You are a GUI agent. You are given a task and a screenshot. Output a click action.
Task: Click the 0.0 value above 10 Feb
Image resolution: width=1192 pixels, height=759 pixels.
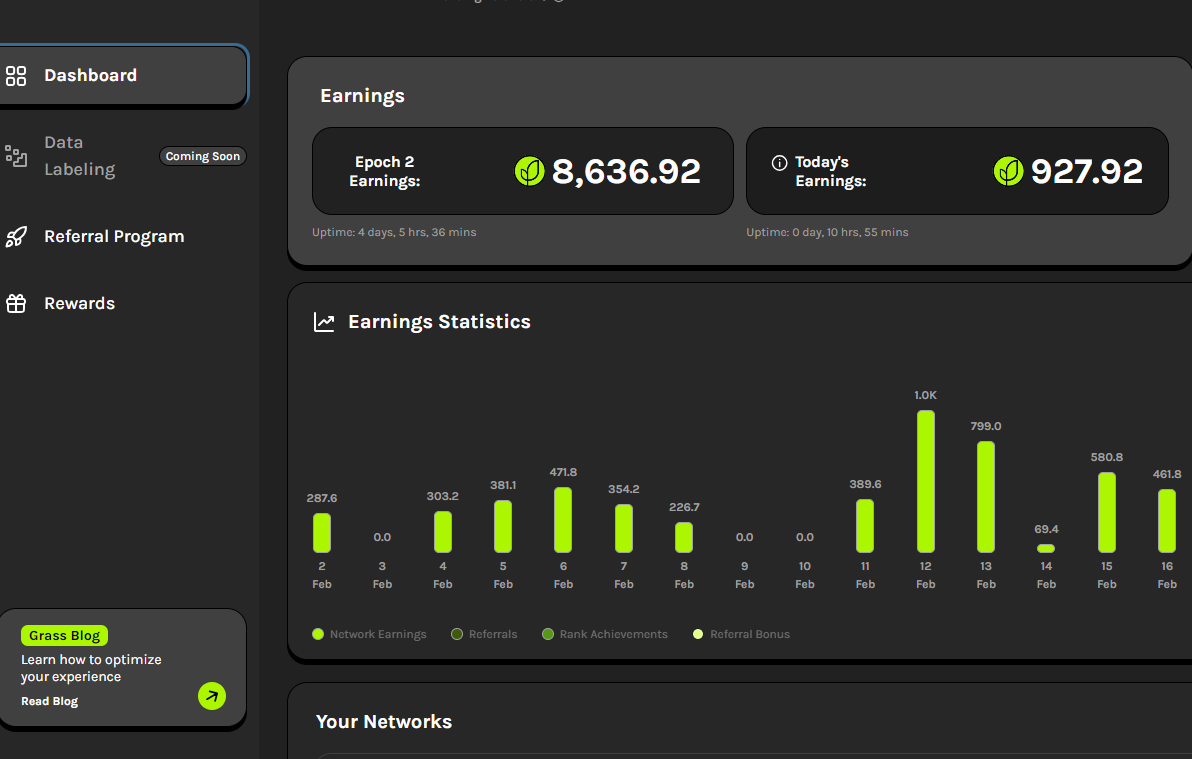point(804,537)
